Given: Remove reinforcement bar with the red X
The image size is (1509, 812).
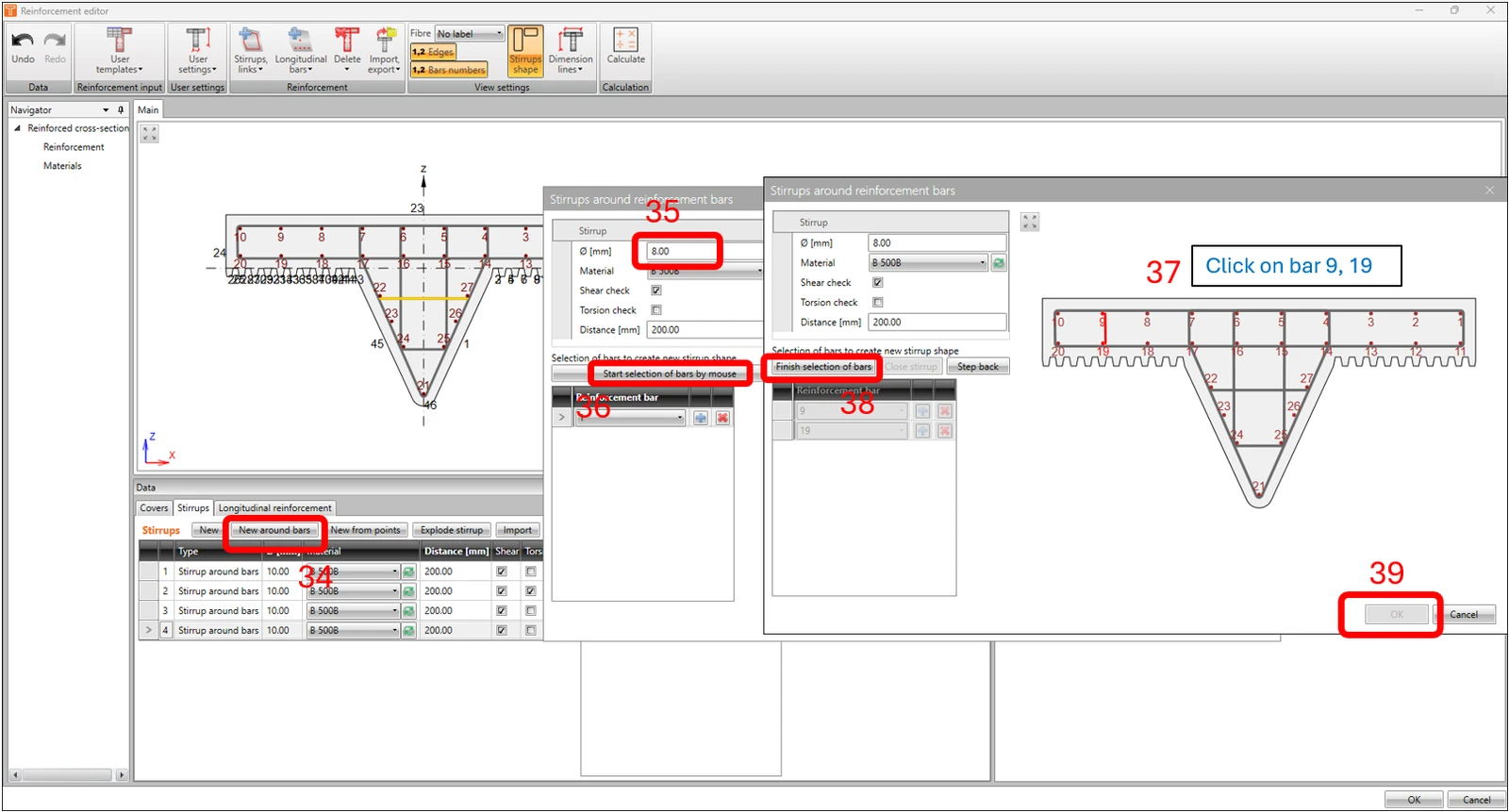Looking at the screenshot, I should (x=722, y=418).
